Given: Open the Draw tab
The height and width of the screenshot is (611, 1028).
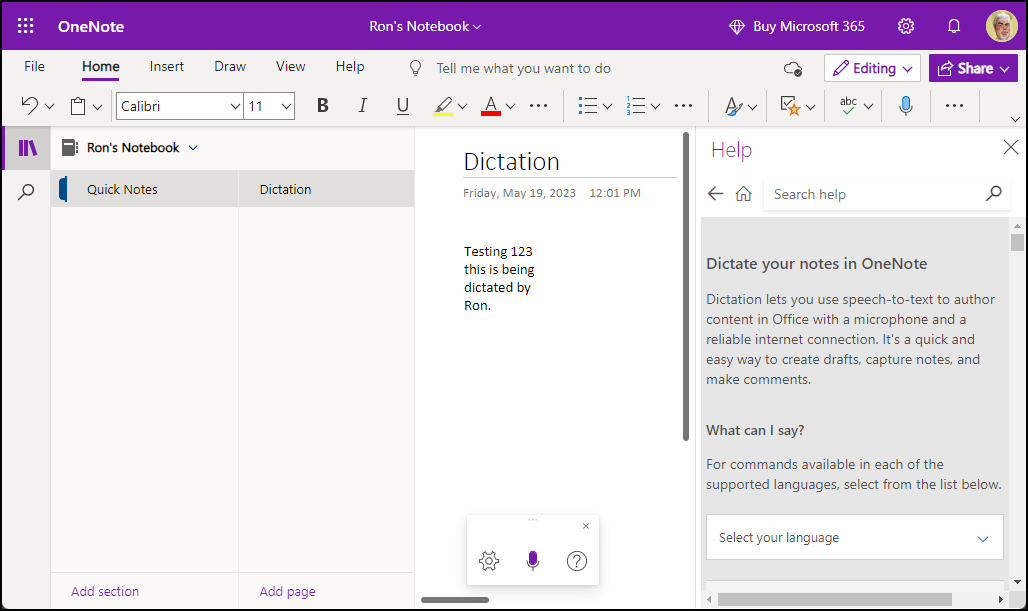Looking at the screenshot, I should pyautogui.click(x=229, y=66).
